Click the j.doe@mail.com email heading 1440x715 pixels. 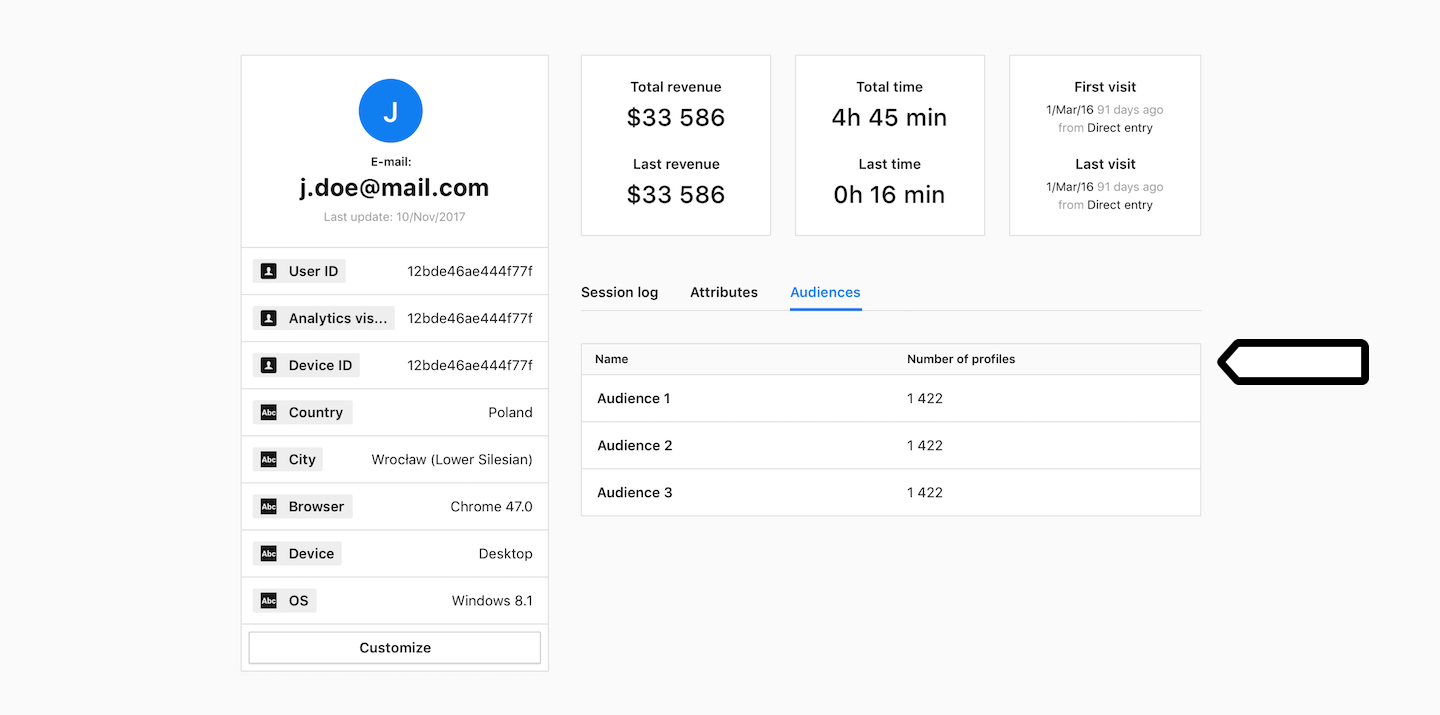point(394,187)
